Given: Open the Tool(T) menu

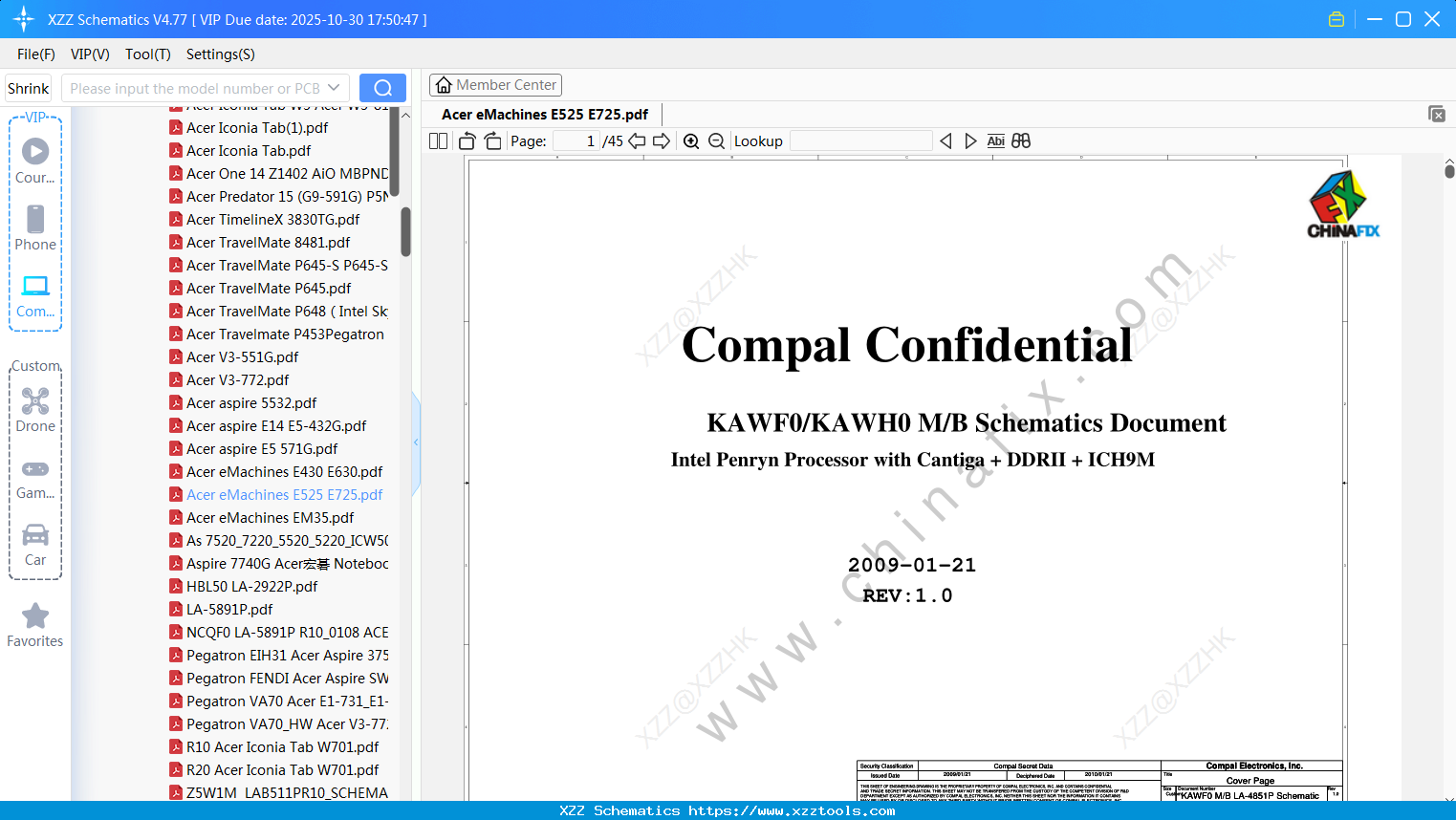Looking at the screenshot, I should (x=148, y=54).
